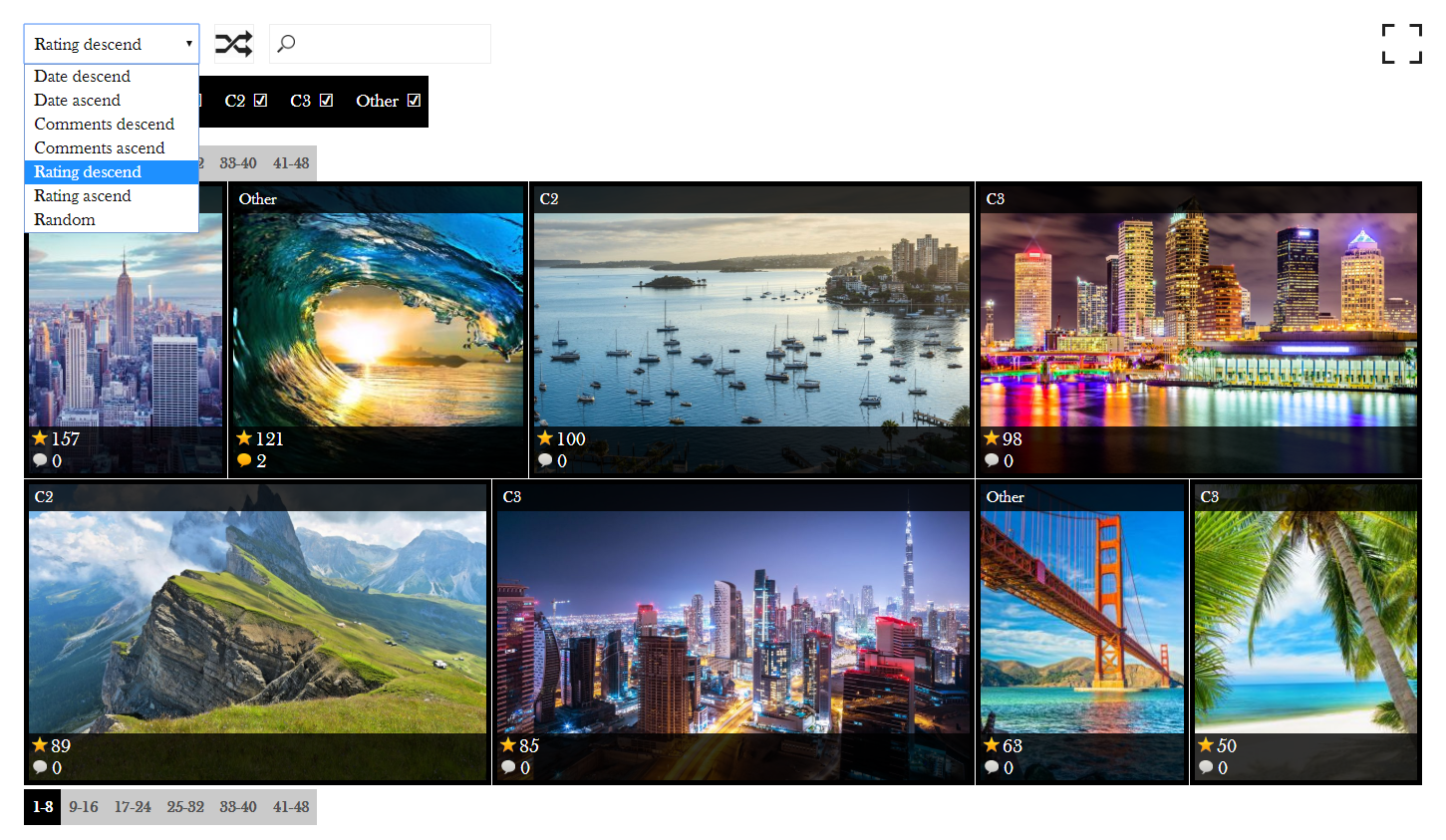Click the comment bubble on the palm beach image

[x=1206, y=767]
